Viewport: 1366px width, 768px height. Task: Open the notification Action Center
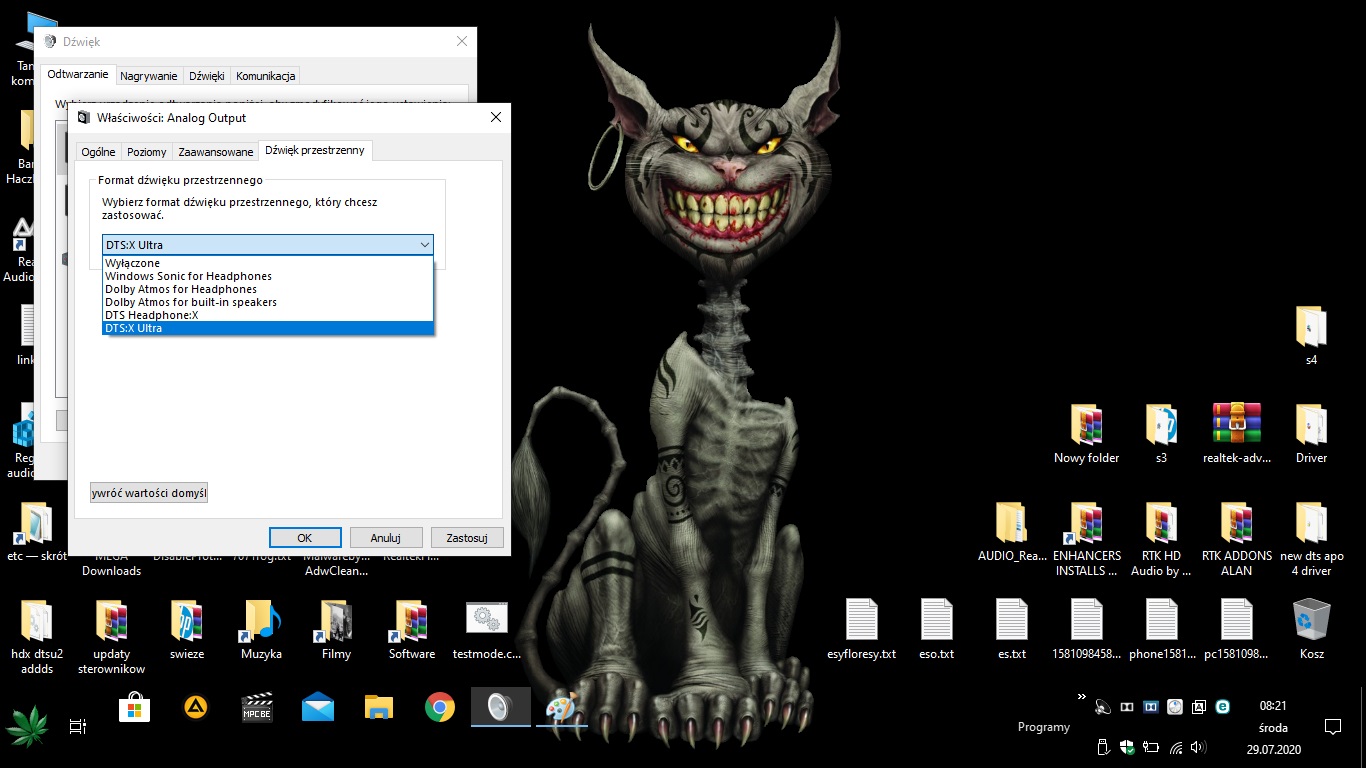[1332, 727]
